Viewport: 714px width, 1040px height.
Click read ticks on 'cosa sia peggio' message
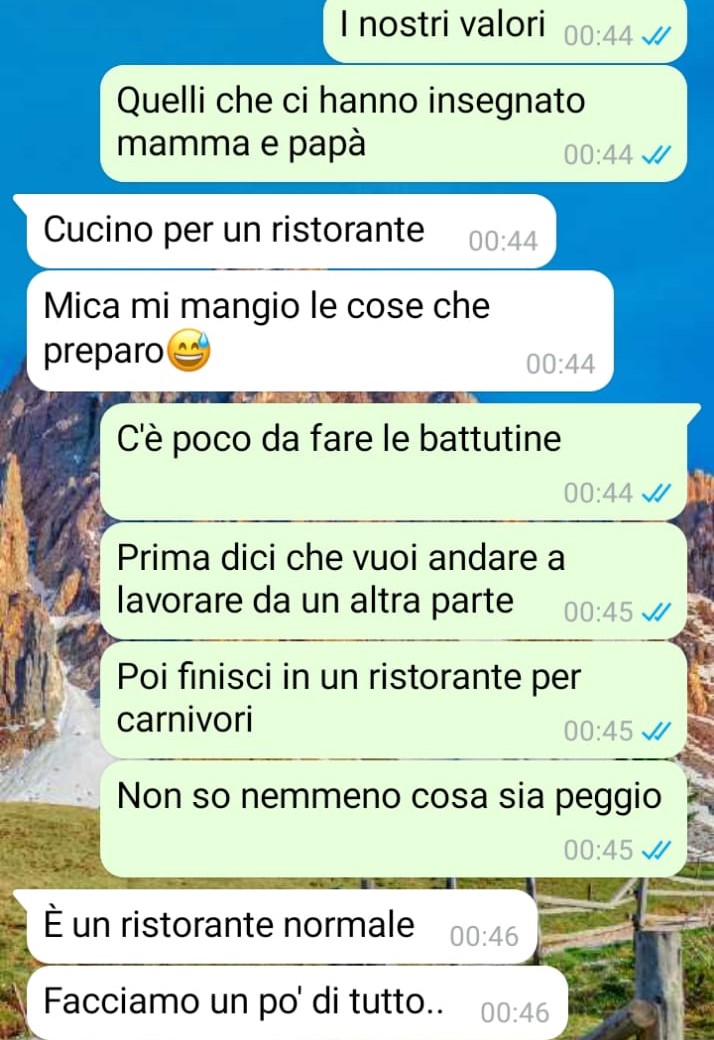(x=657, y=850)
